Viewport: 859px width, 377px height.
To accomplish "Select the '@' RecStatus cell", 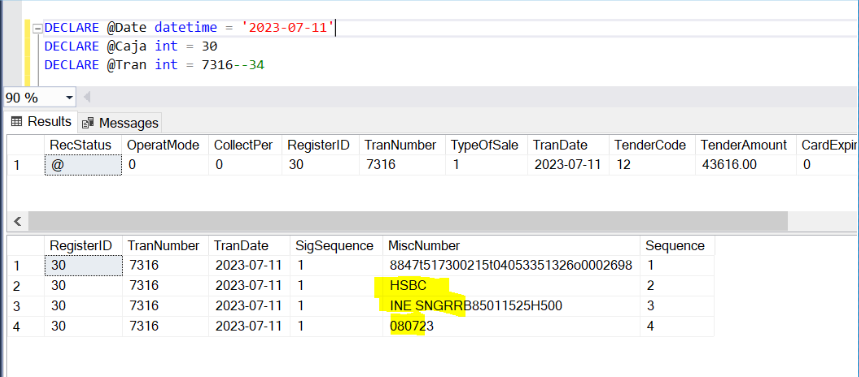I will 84,165.
